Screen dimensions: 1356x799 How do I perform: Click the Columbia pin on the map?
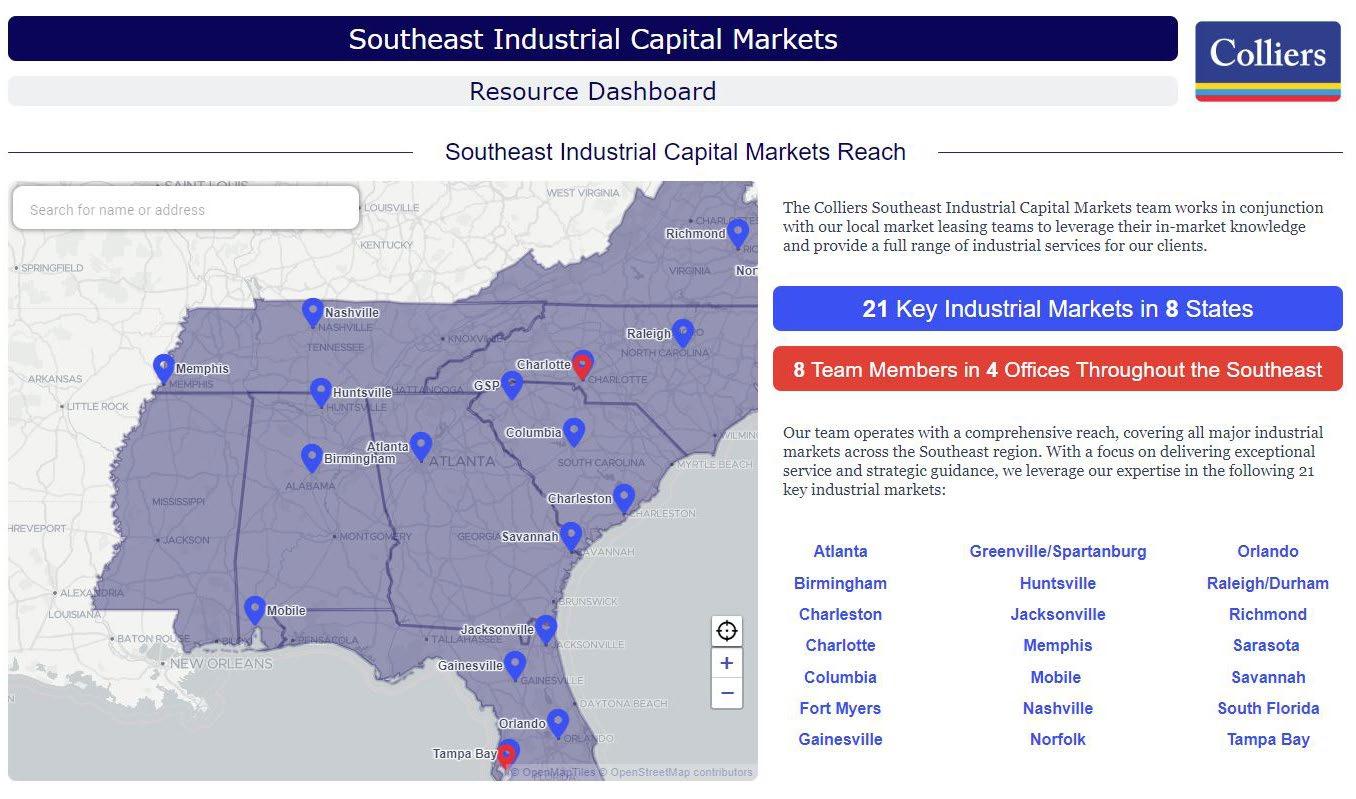click(x=573, y=432)
